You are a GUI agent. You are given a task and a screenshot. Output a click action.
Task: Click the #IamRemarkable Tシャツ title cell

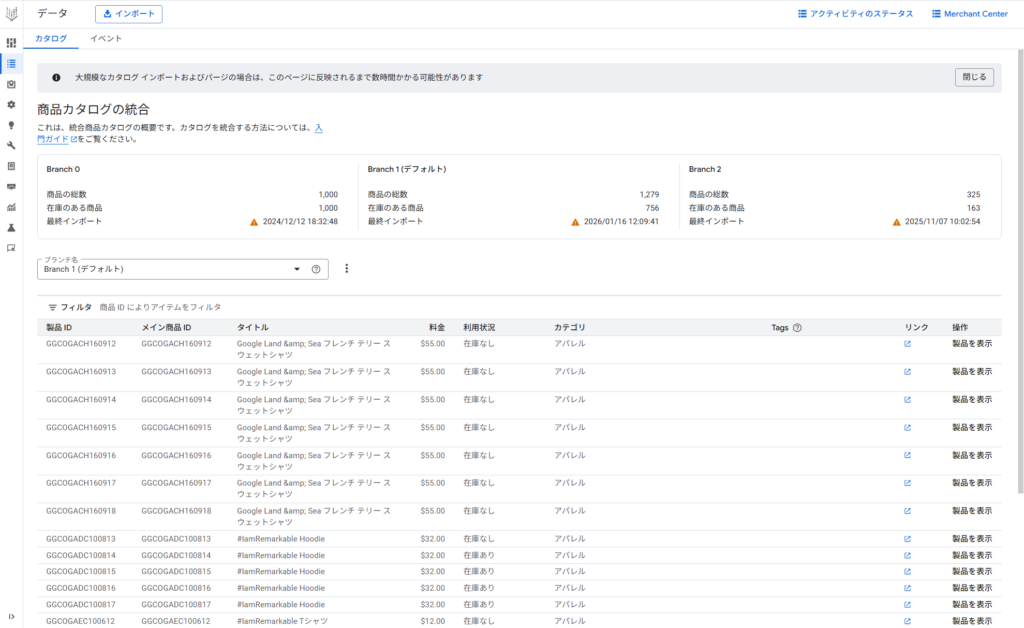click(x=282, y=621)
